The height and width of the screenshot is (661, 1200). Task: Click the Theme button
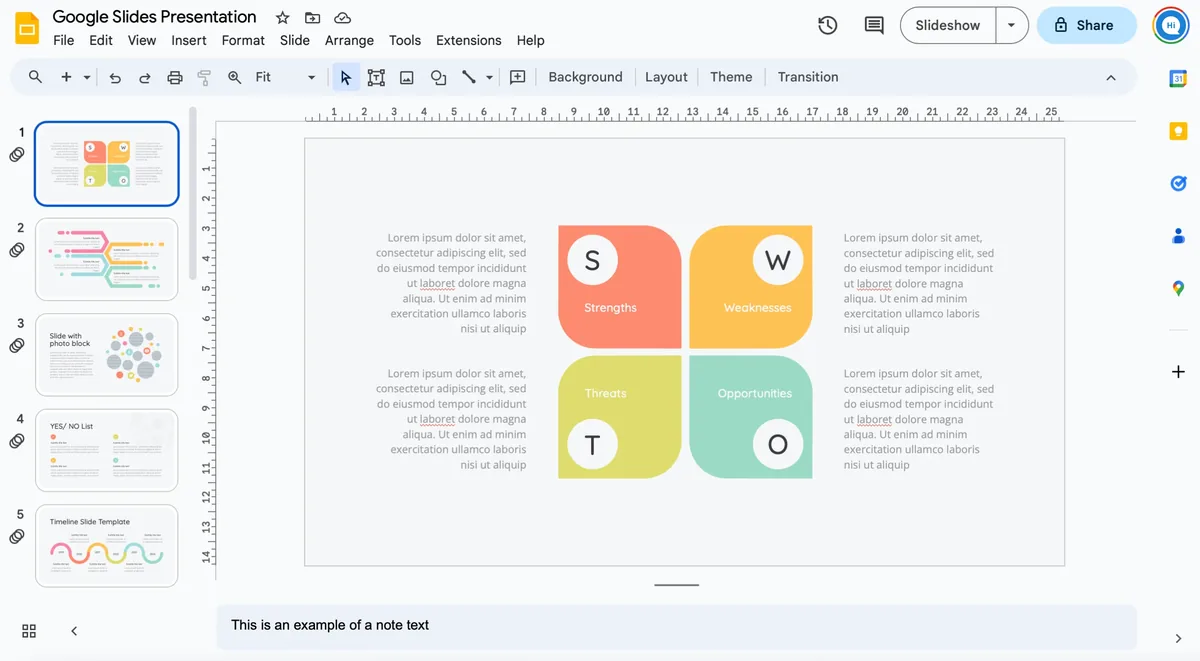coord(731,77)
